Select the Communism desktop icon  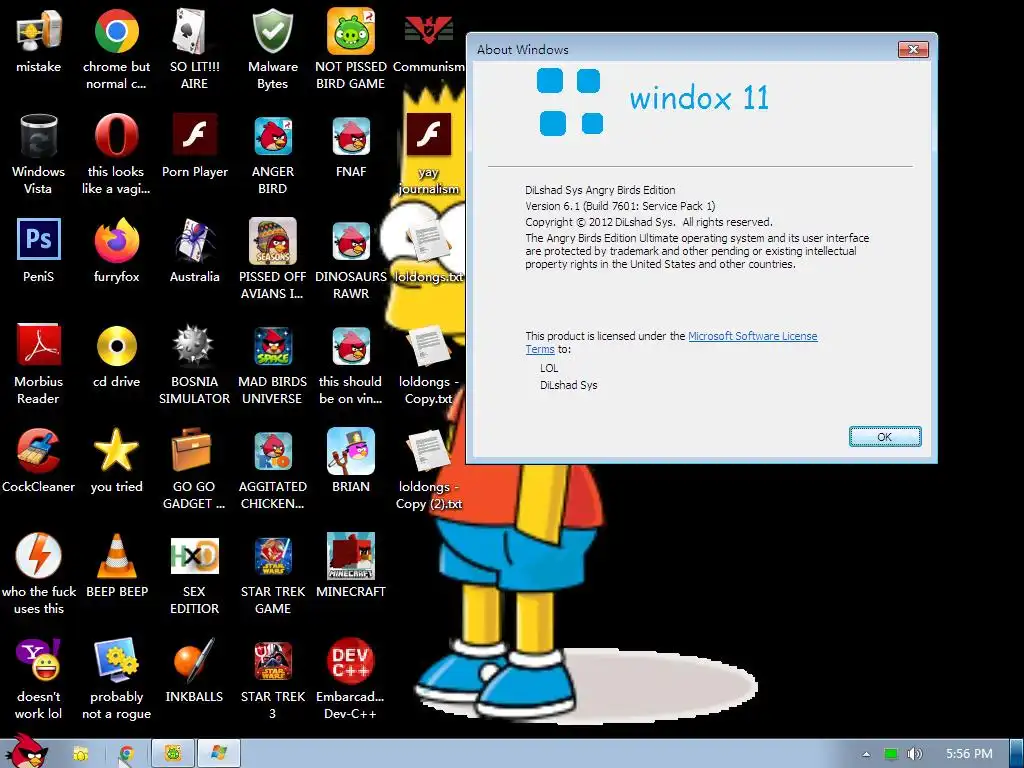[428, 31]
